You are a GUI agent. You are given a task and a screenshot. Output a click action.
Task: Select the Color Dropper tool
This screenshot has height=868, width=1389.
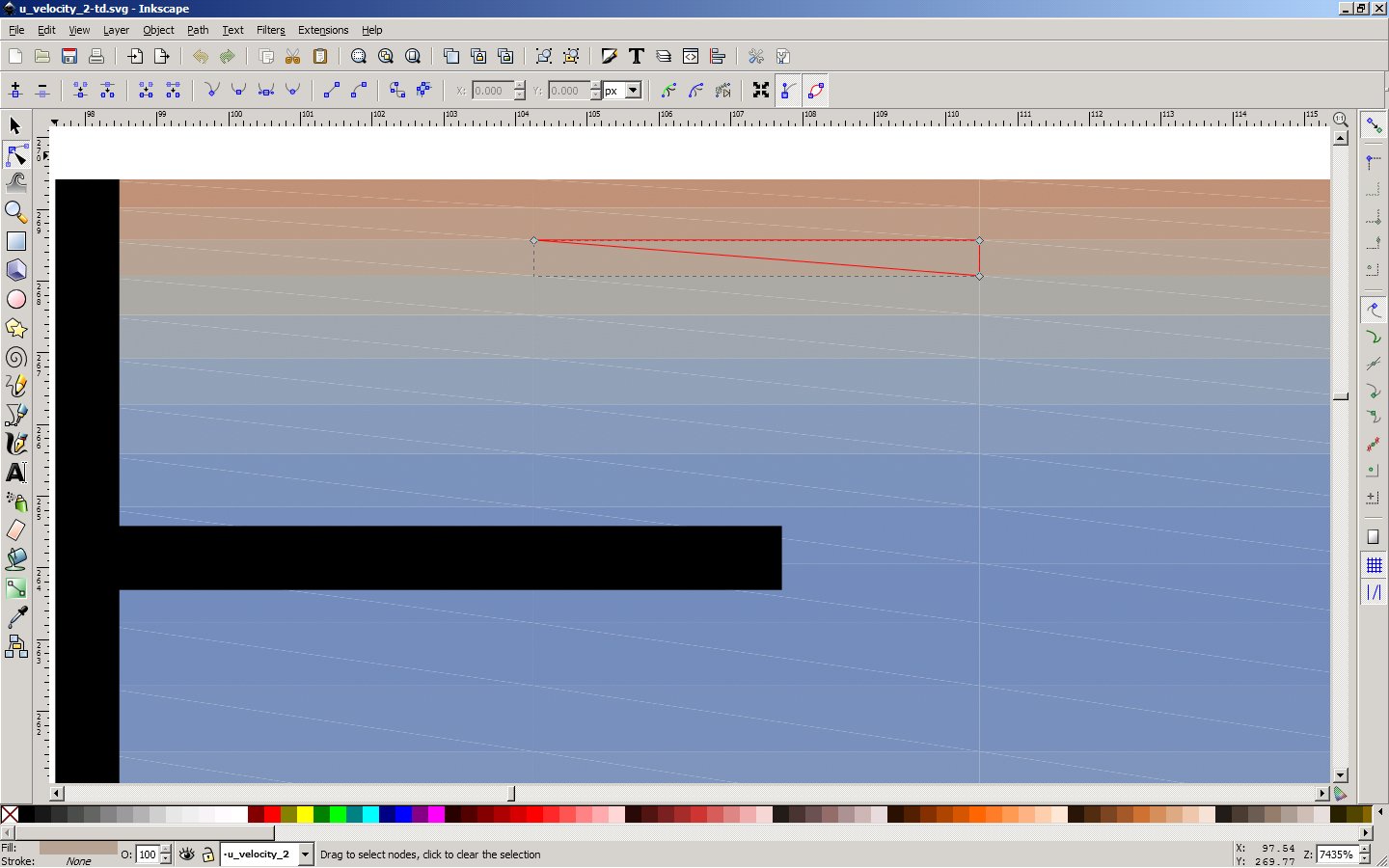pyautogui.click(x=16, y=617)
